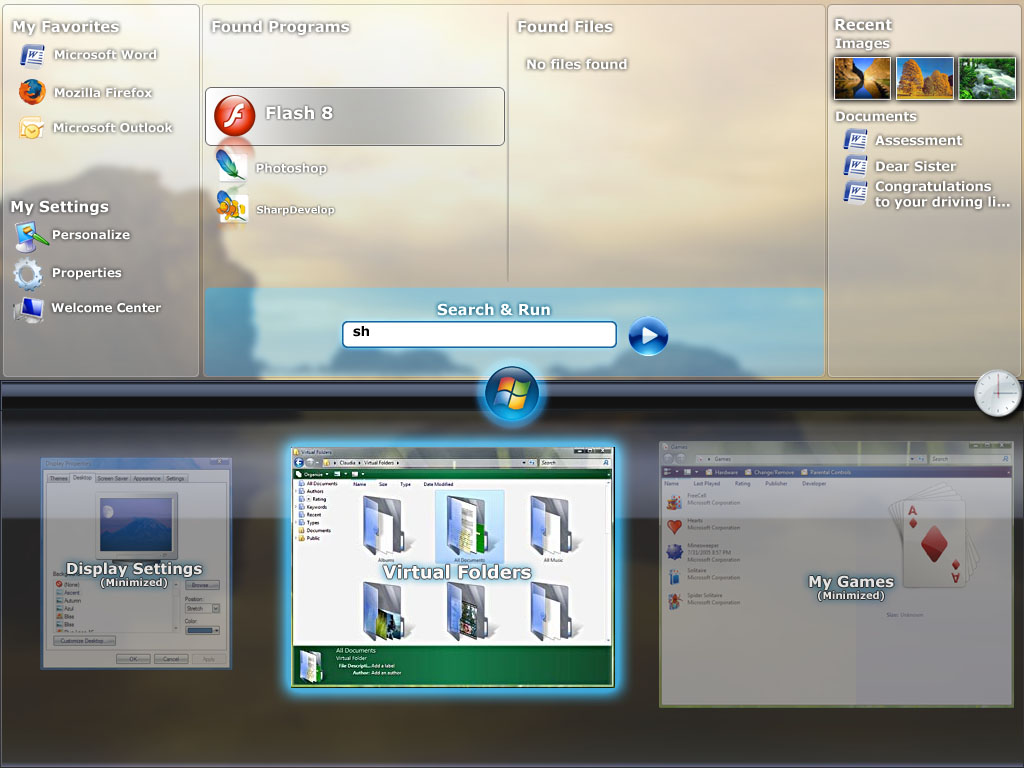Open the Congratulations to your driving document
1024x768 pixels.
tap(927, 194)
